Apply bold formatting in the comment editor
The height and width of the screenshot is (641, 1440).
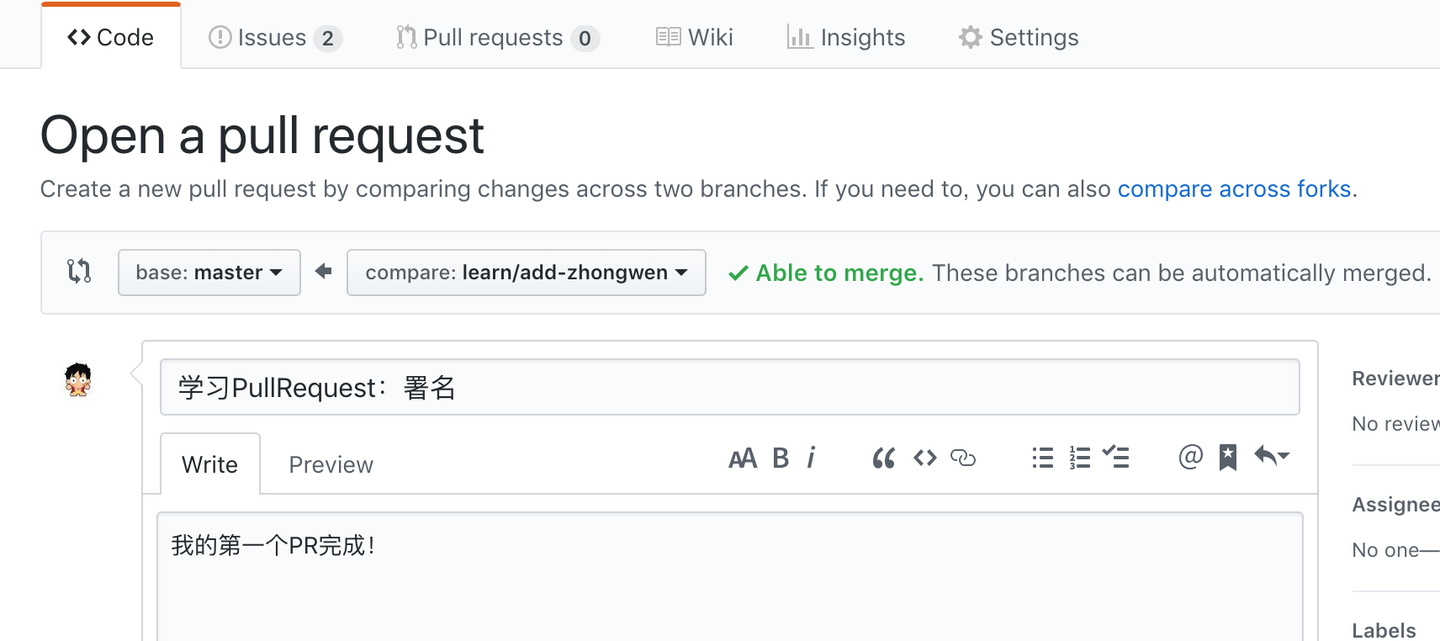tap(781, 458)
